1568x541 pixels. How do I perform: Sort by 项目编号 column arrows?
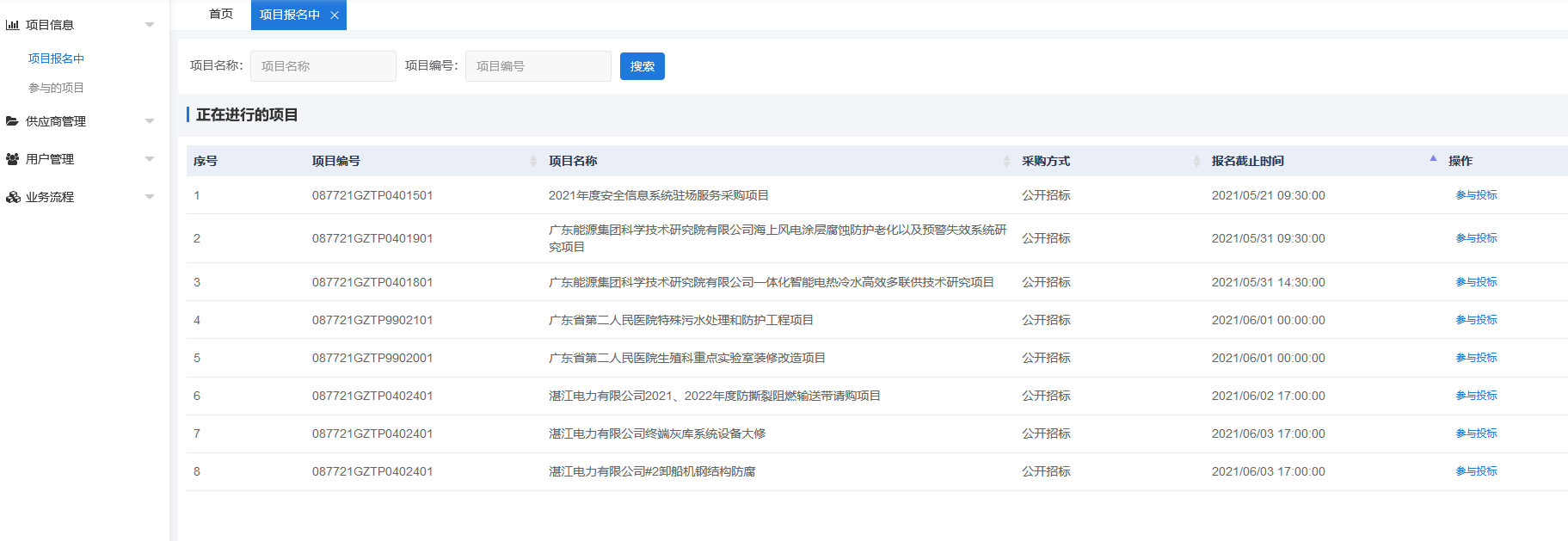[x=533, y=161]
